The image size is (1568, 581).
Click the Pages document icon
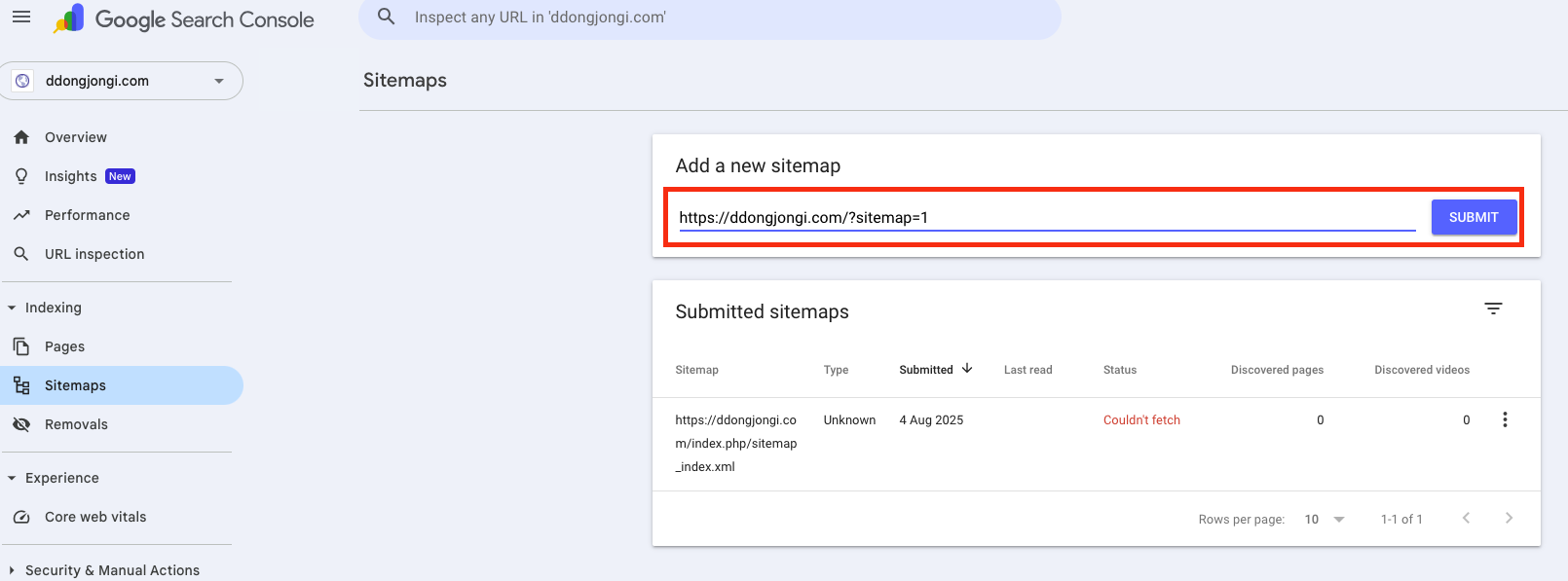[x=21, y=346]
